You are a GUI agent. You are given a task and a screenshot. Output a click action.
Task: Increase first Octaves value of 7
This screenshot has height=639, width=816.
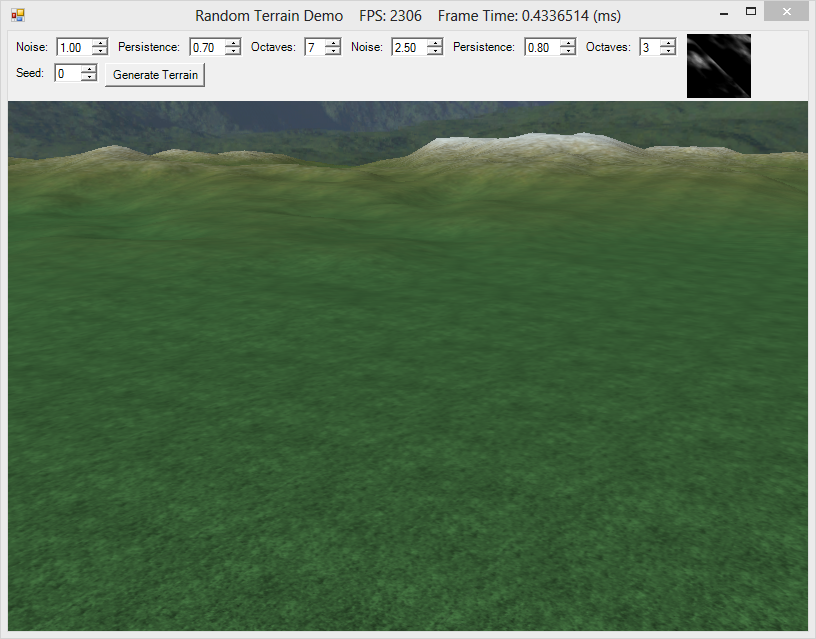(333, 43)
